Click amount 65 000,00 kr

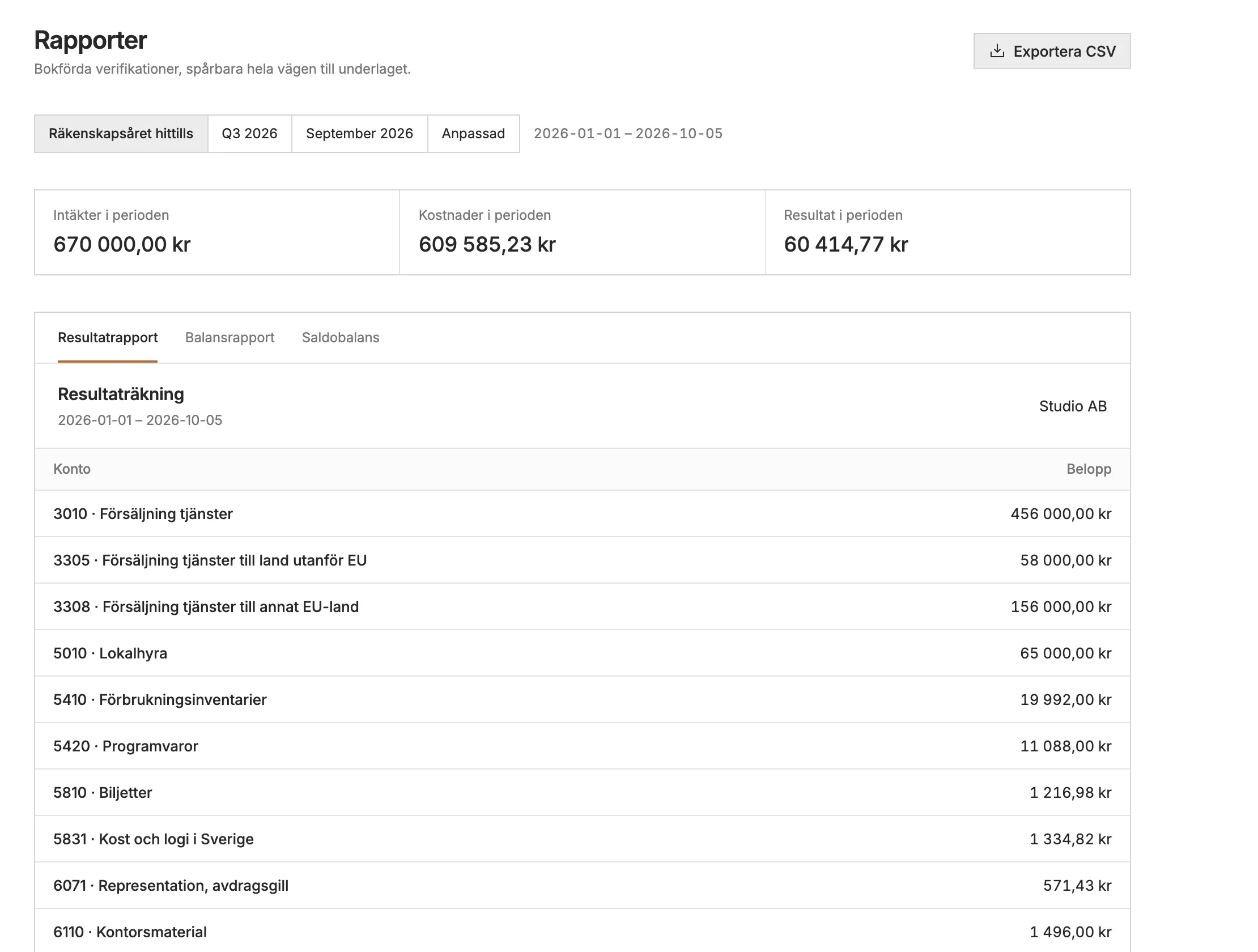(x=1065, y=653)
